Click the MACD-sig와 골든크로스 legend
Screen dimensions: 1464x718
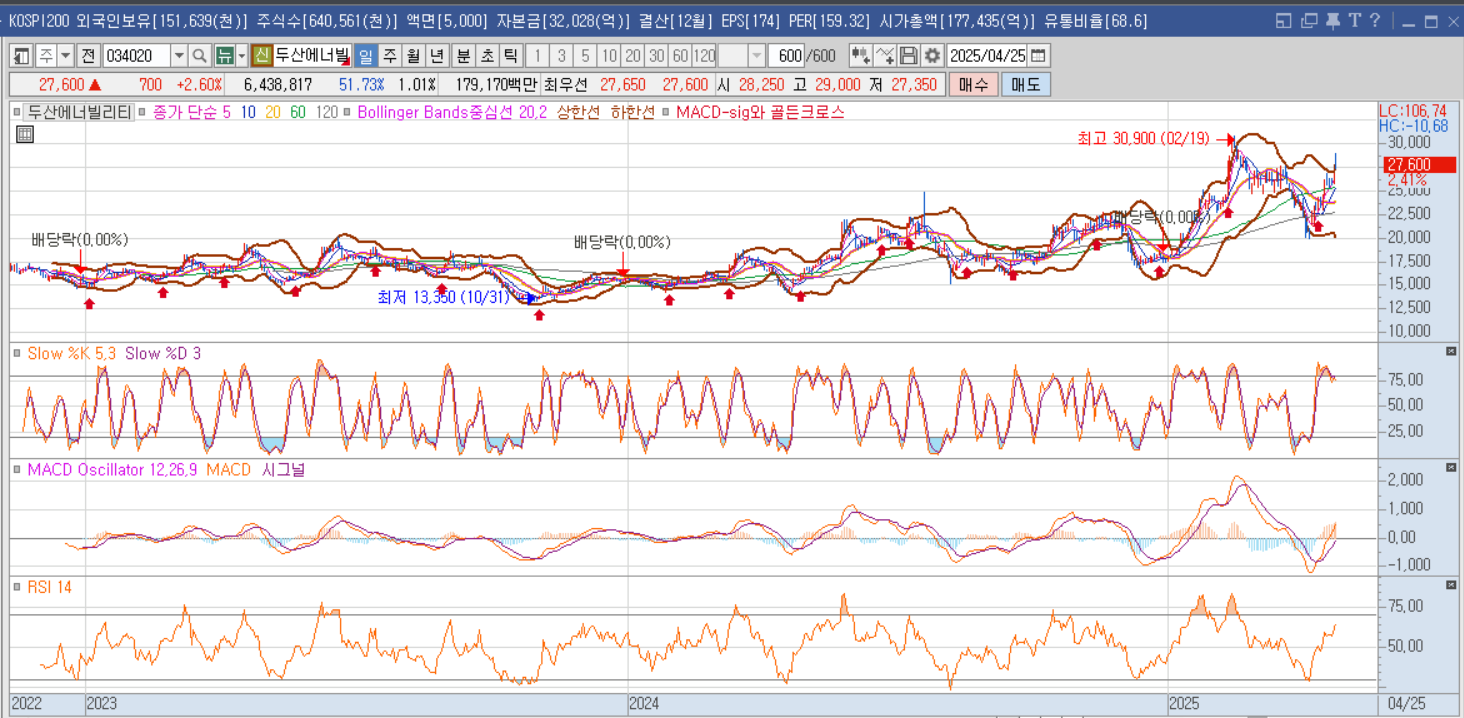pos(760,112)
